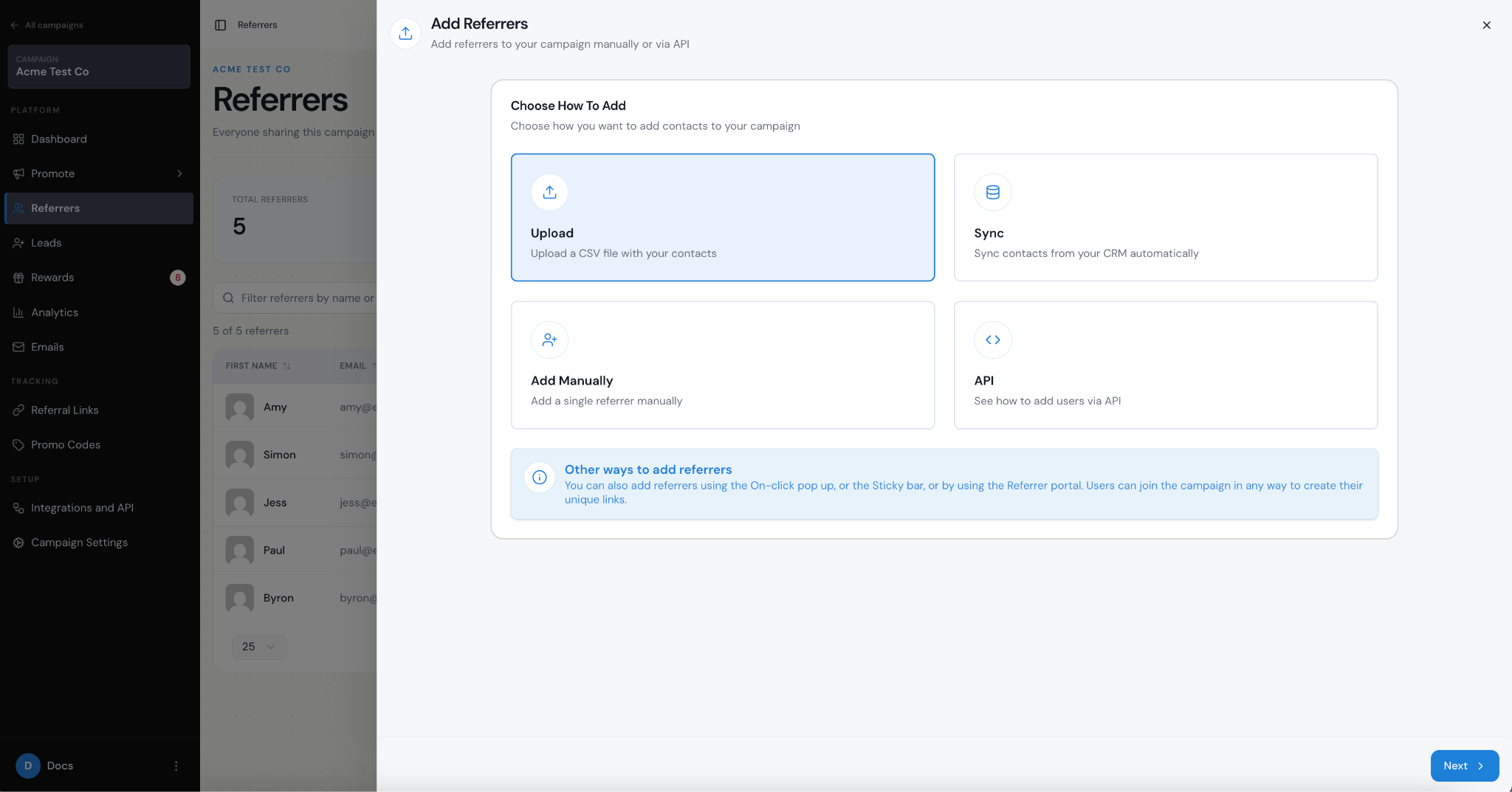Open Promo Codes under Tracking
This screenshot has width=1512, height=792.
point(99,444)
